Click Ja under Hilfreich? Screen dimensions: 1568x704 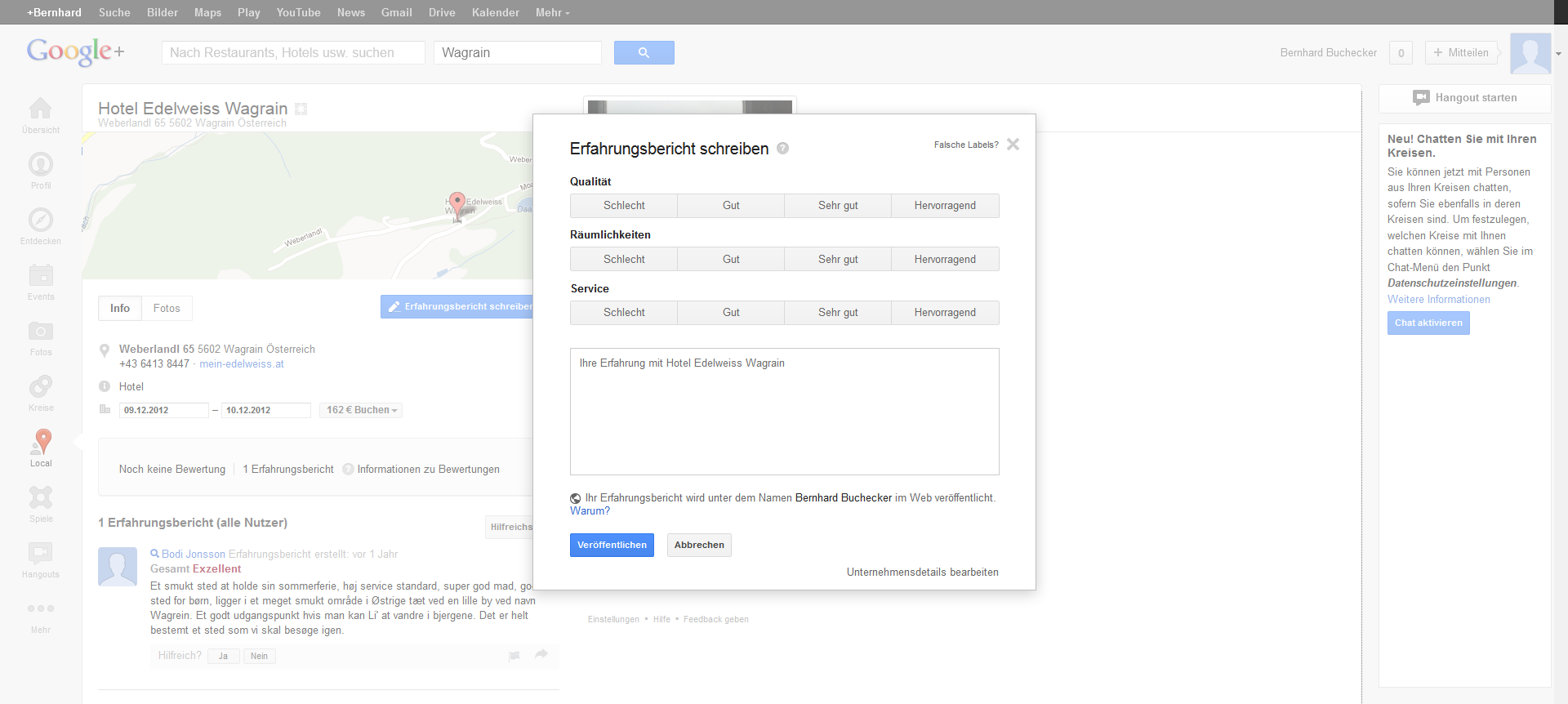point(223,656)
